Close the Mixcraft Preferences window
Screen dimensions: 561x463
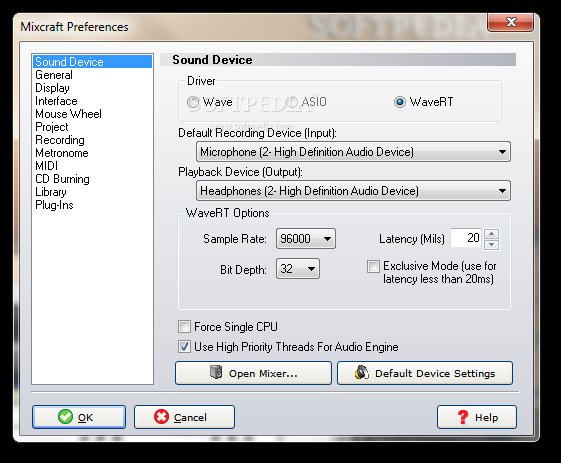(511, 22)
